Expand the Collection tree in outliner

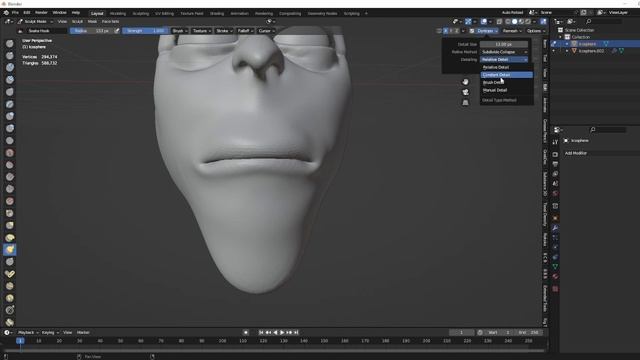tap(560, 37)
